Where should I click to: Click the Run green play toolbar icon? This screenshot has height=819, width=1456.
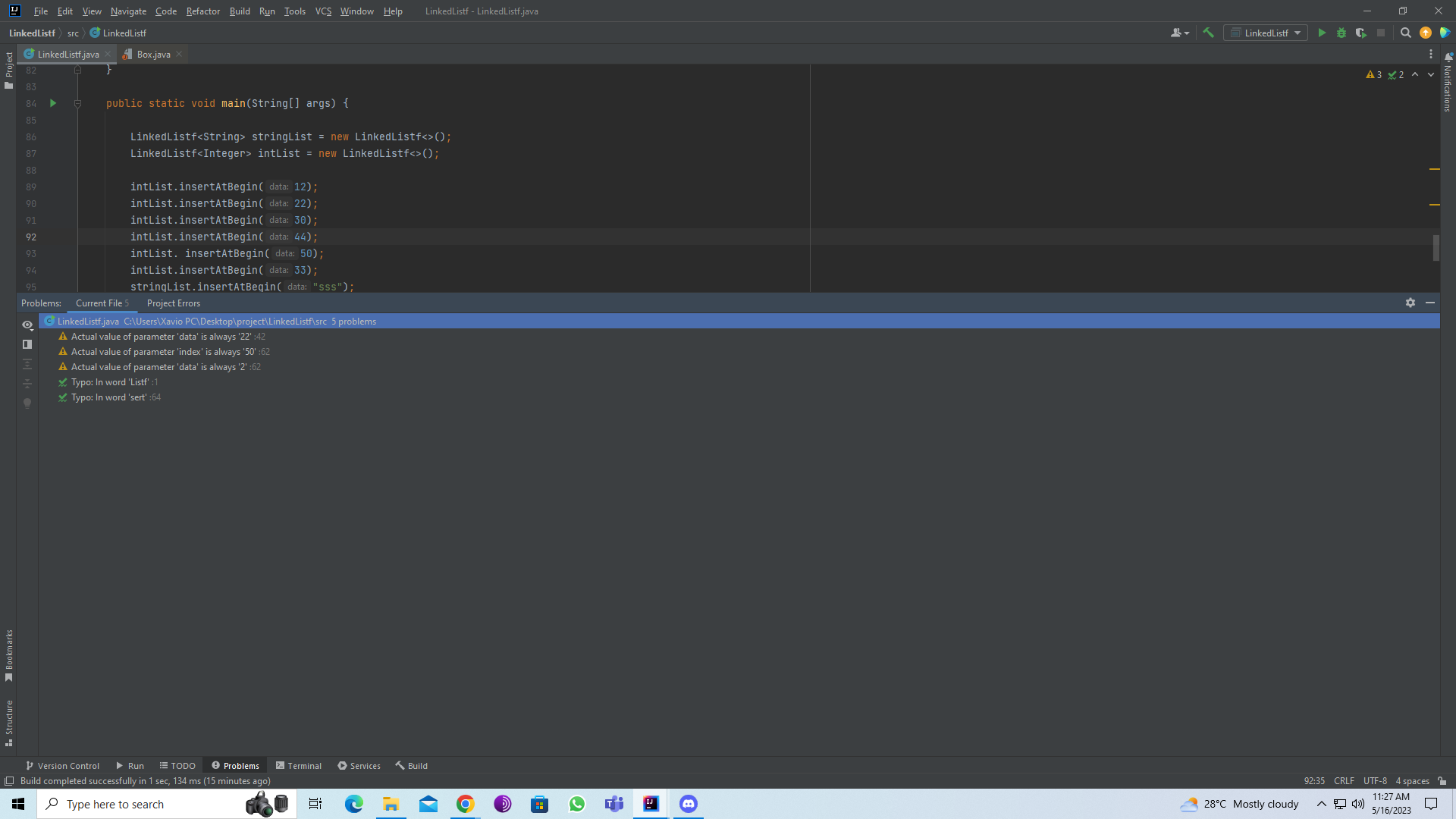(1322, 33)
